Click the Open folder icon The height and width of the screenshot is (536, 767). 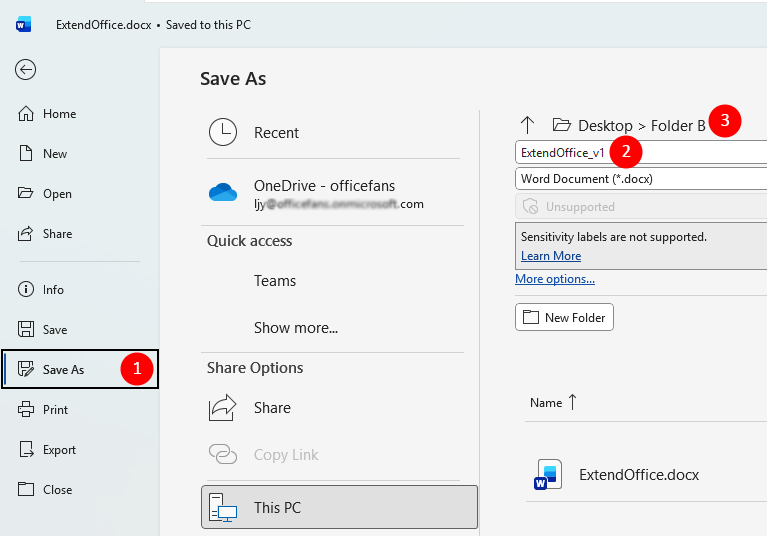click(25, 193)
